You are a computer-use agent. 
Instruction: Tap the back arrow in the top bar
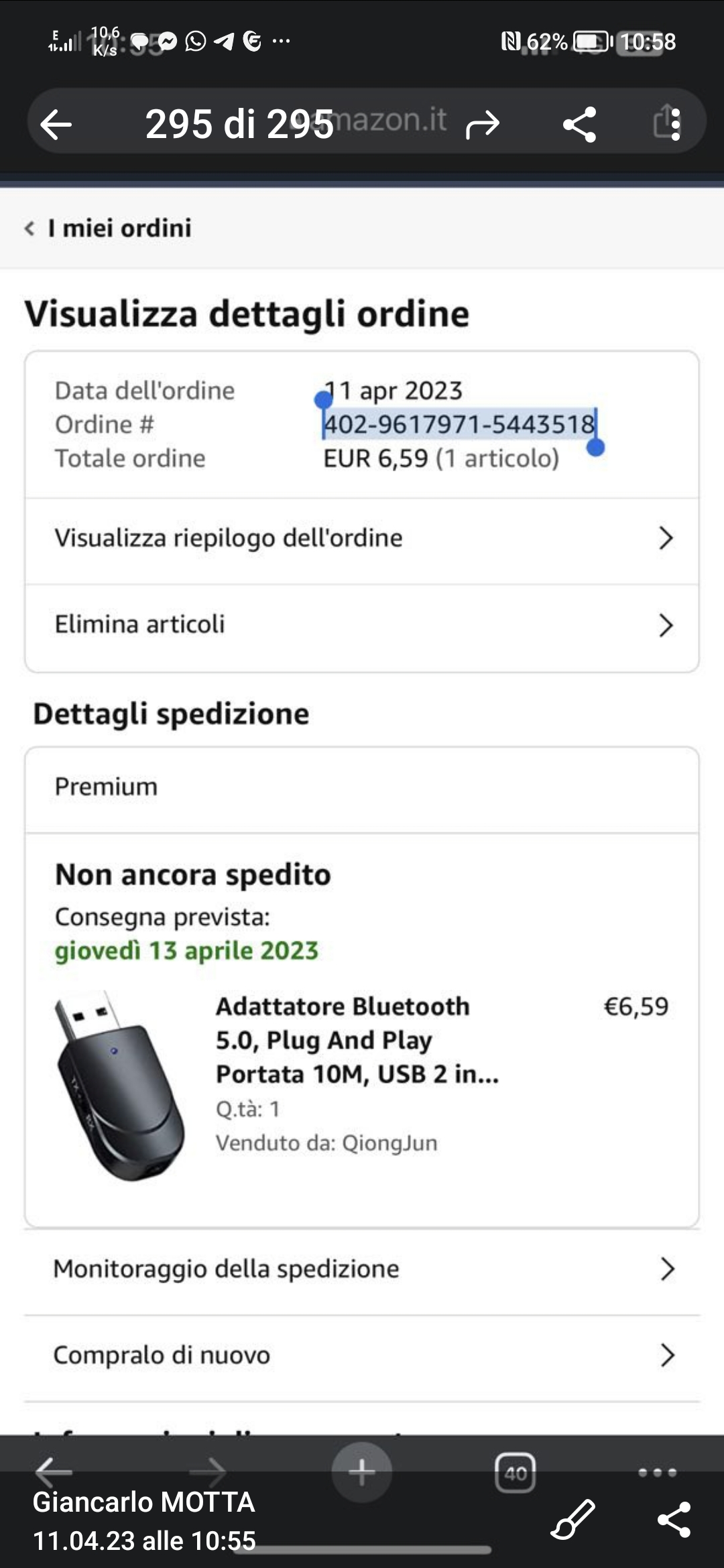pos(56,125)
